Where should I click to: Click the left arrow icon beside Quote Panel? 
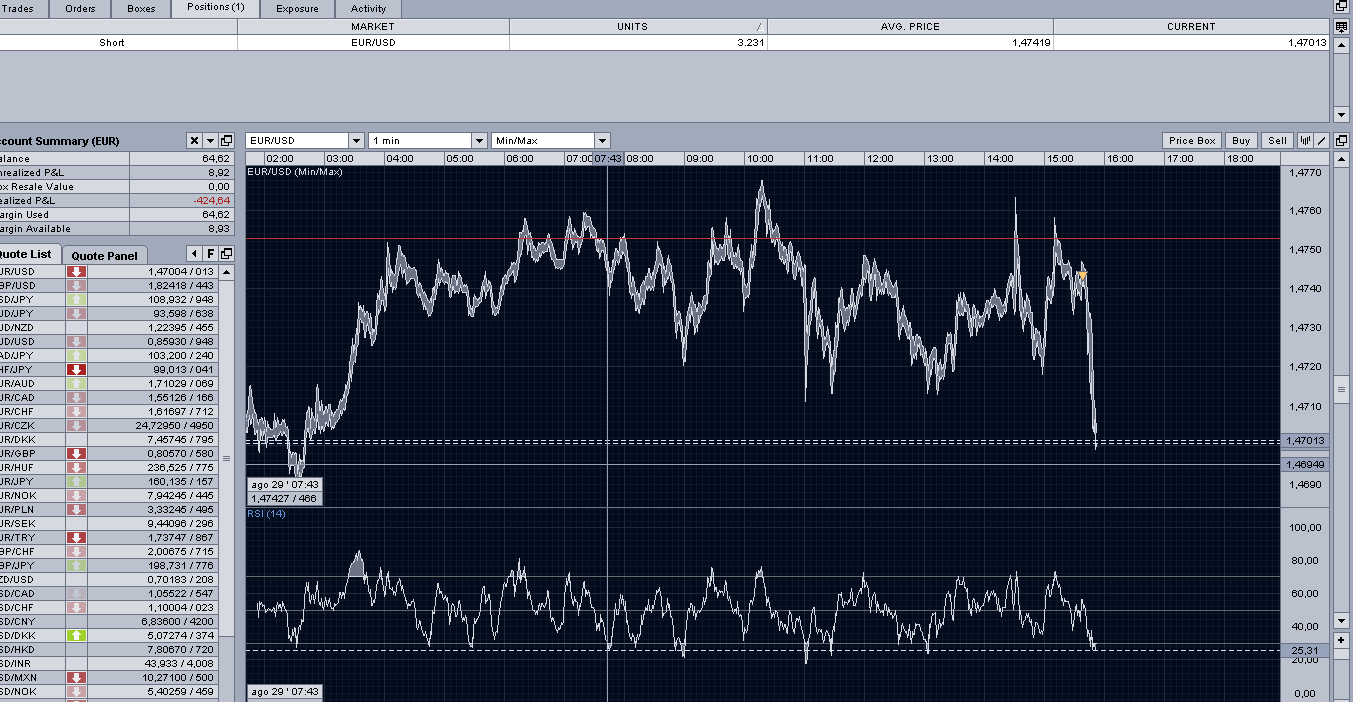pyautogui.click(x=195, y=254)
